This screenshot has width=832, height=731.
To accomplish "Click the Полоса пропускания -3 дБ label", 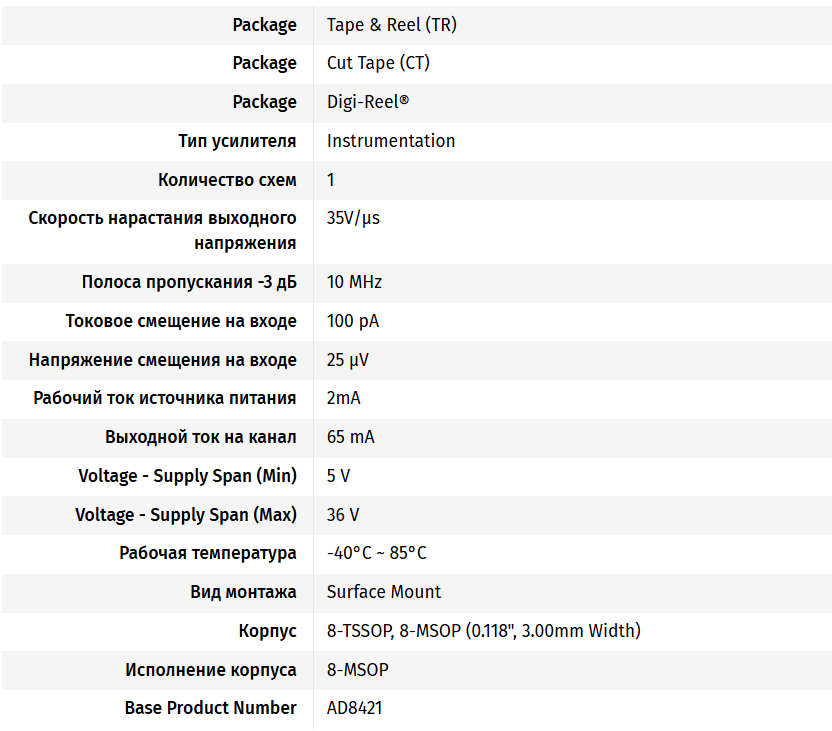I will click(189, 282).
